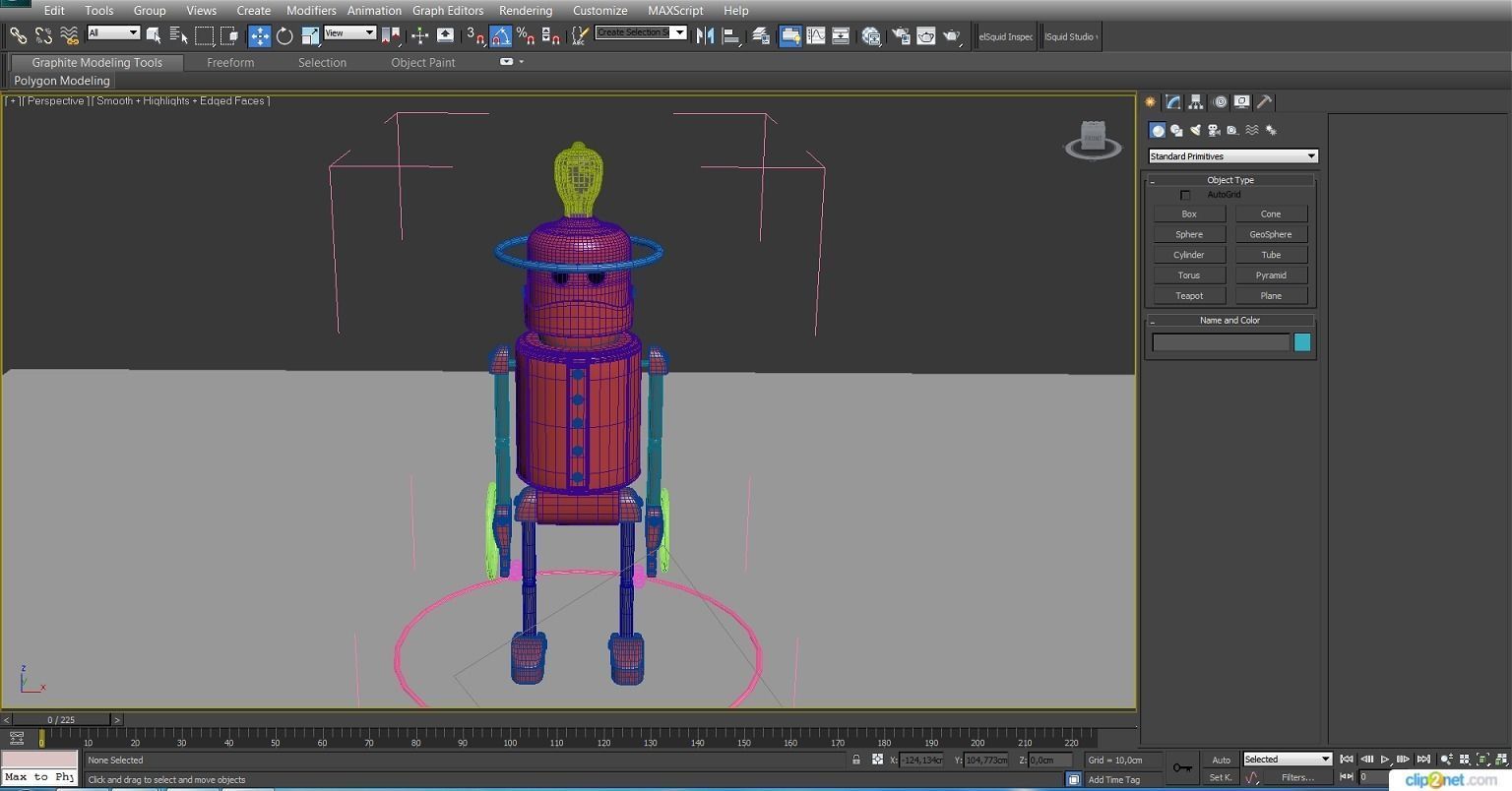Image resolution: width=1512 pixels, height=791 pixels.
Task: Click the Mirror tool icon
Action: pos(705,35)
